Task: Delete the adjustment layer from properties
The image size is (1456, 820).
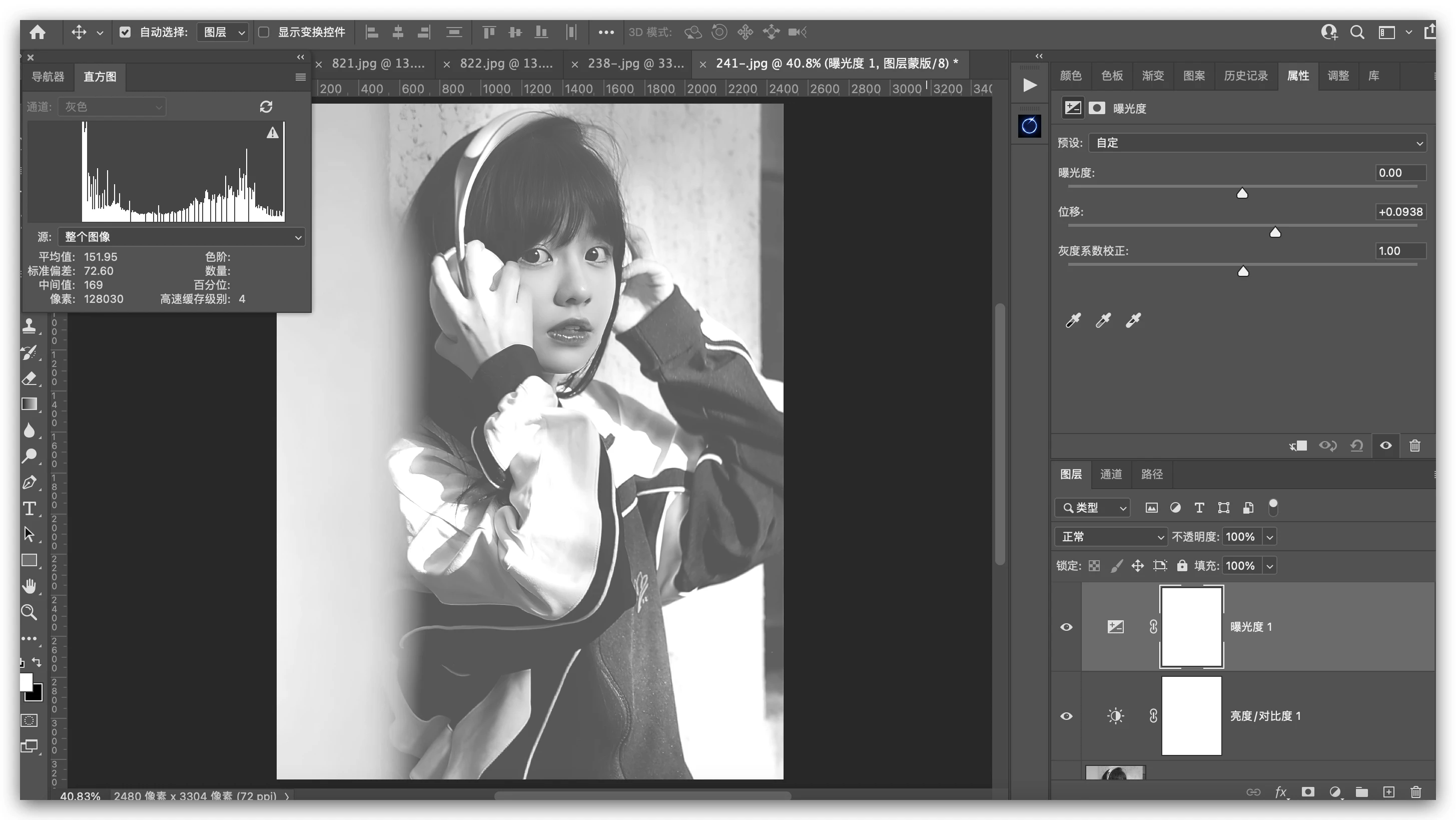Action: click(1415, 446)
